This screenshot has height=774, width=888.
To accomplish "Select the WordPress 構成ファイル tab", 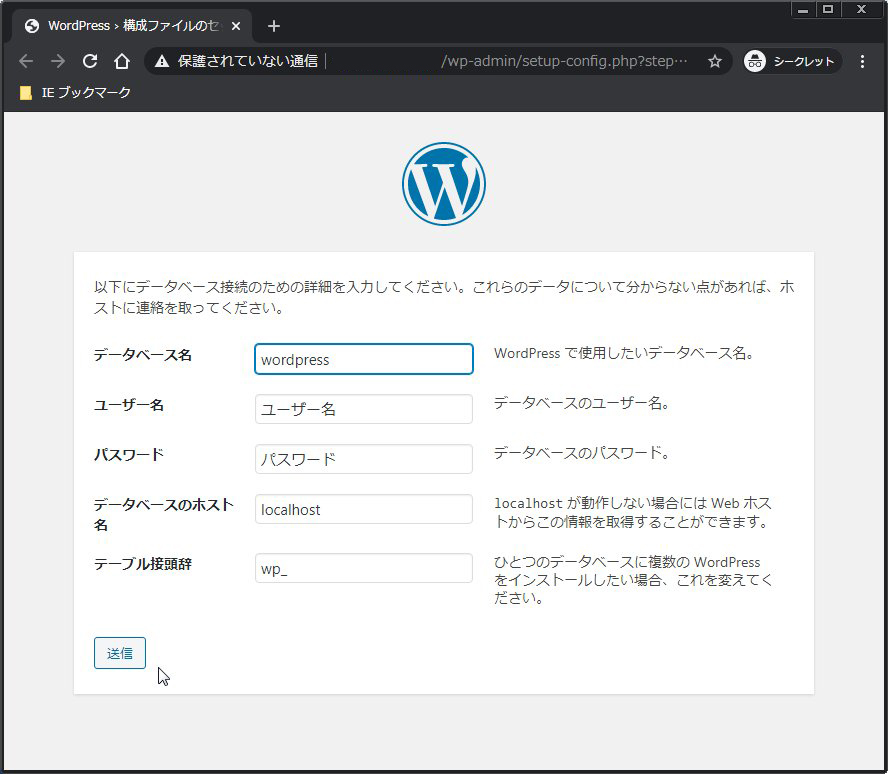I will [133, 26].
